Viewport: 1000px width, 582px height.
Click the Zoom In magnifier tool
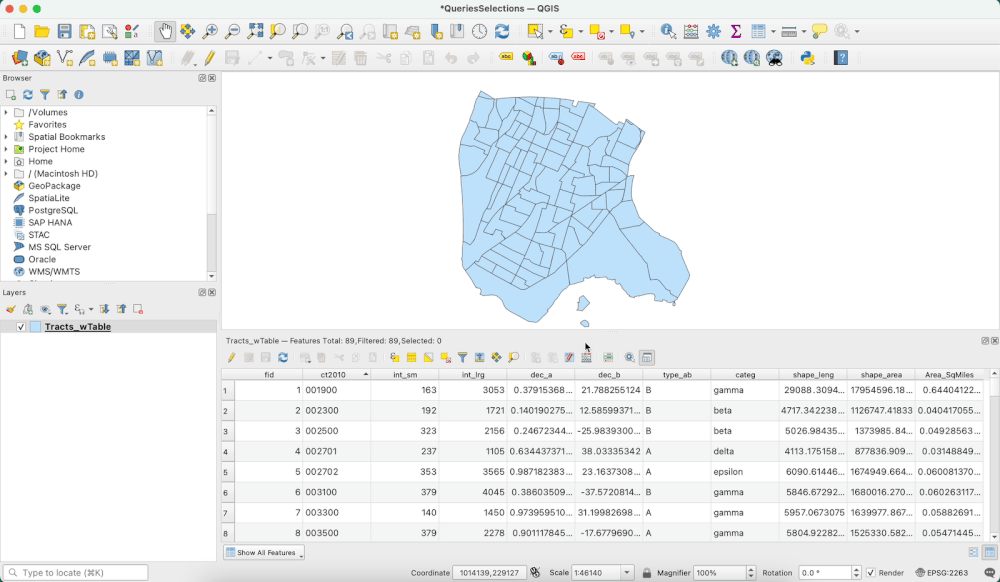pos(210,31)
